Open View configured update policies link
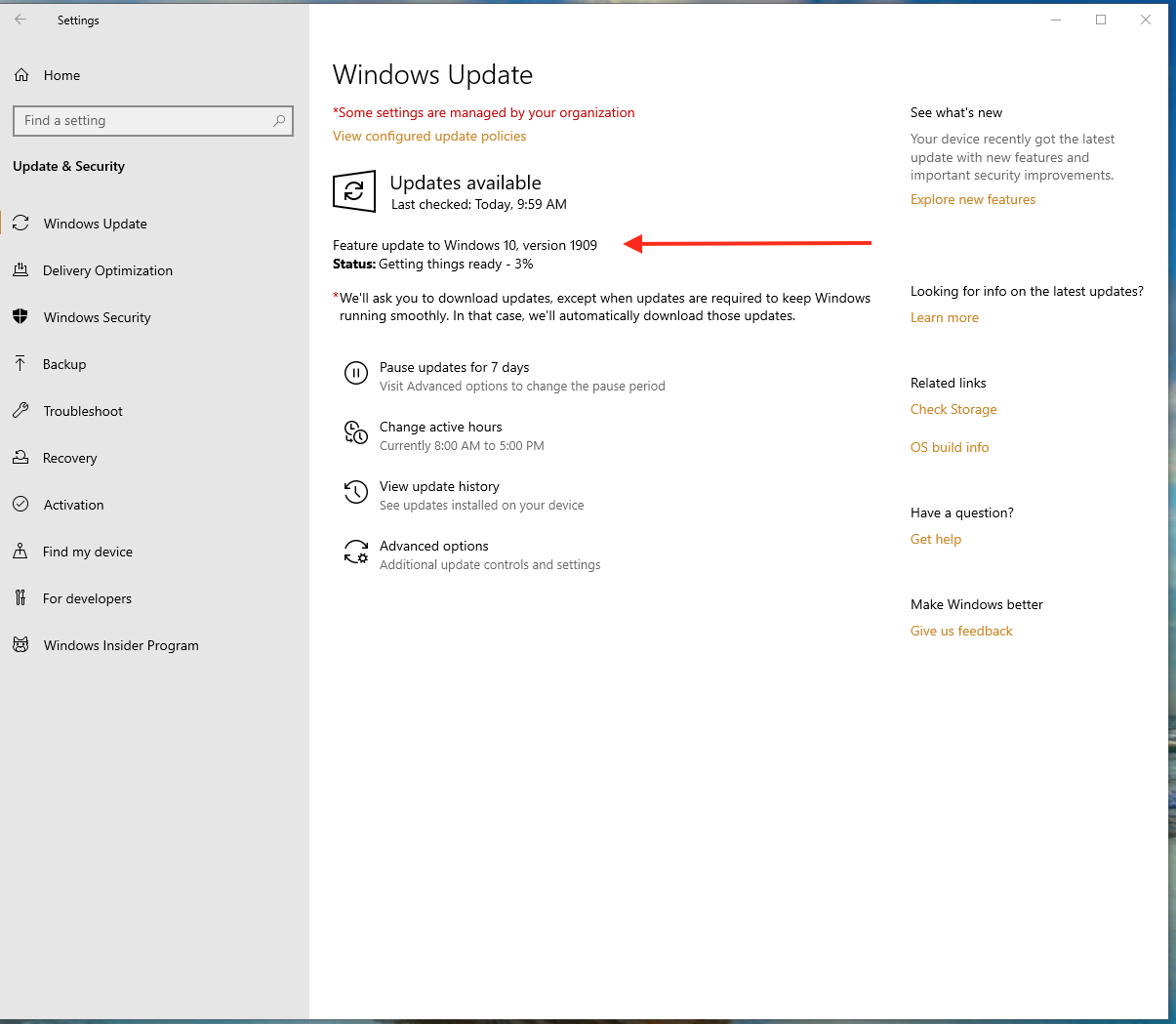1176x1024 pixels. point(429,136)
